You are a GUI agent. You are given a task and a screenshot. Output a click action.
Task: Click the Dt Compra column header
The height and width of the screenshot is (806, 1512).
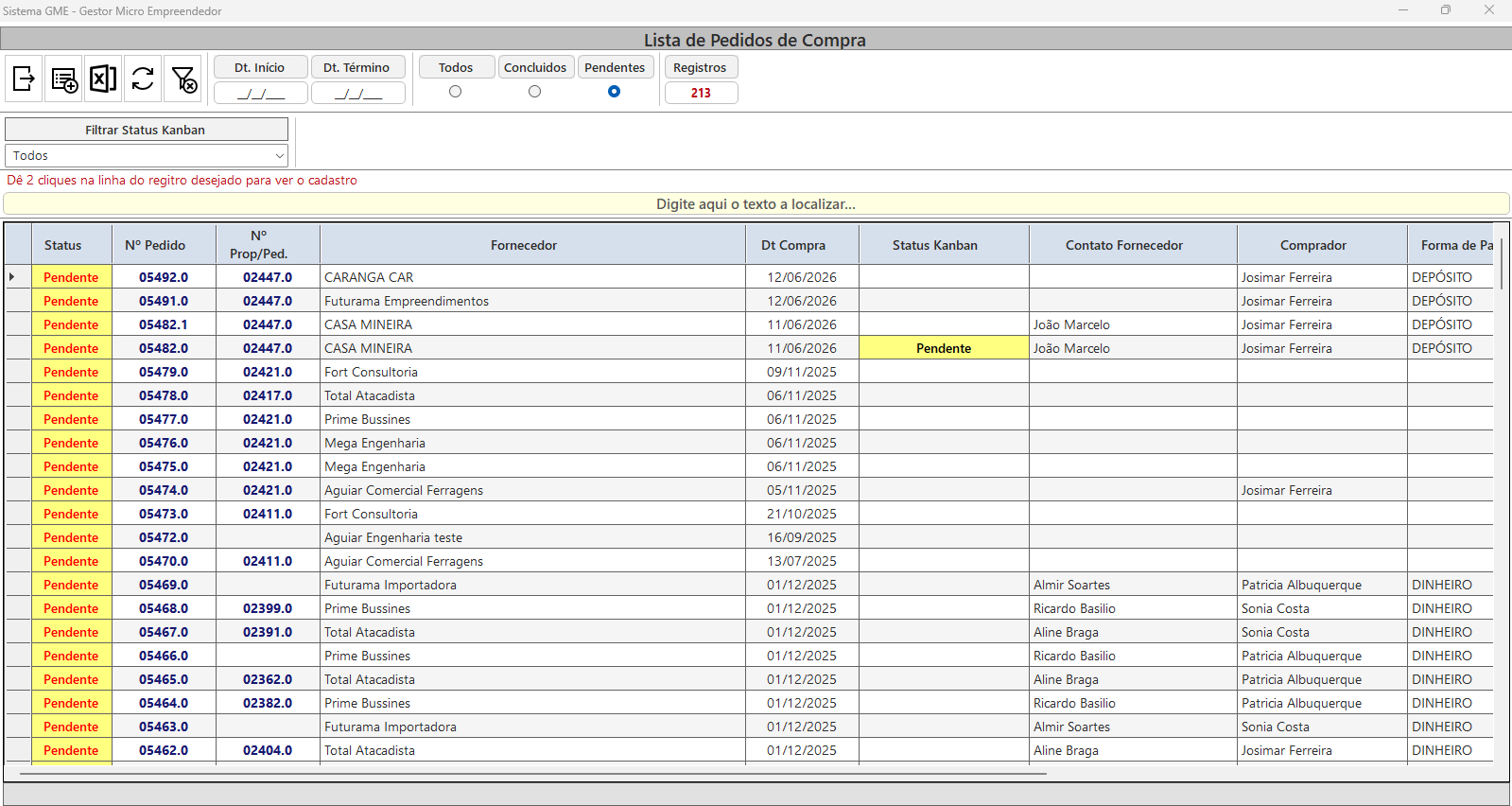point(802,245)
